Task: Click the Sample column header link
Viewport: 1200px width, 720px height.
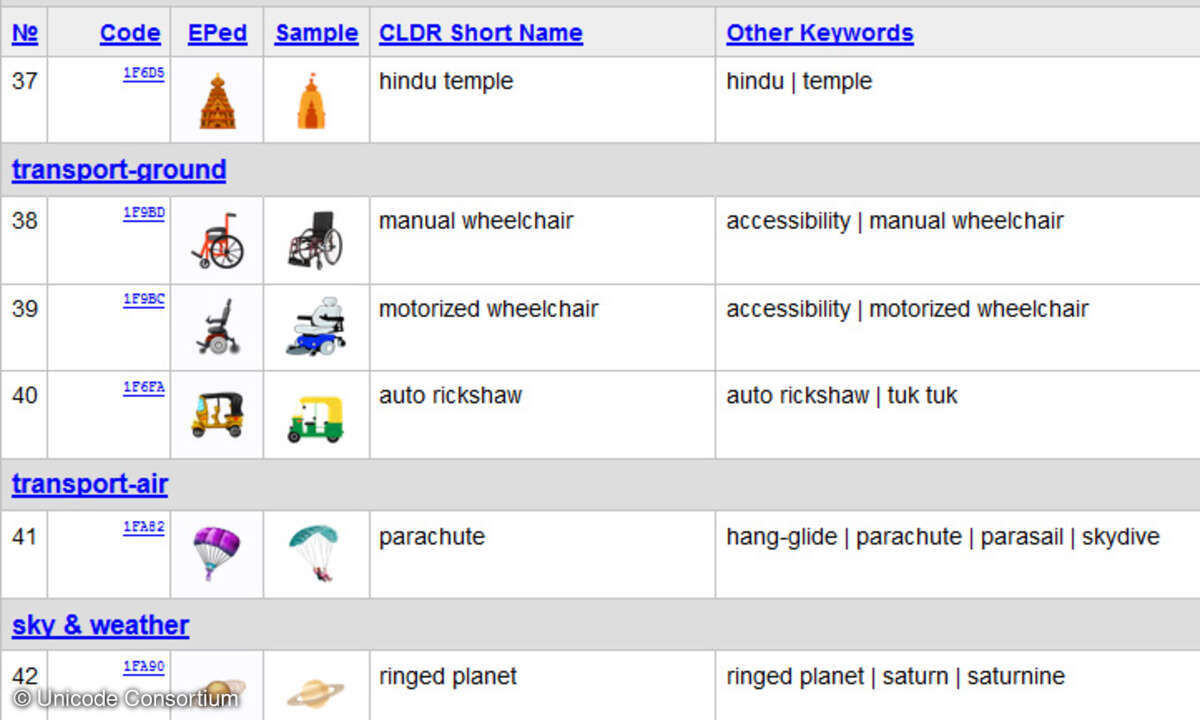Action: (x=316, y=33)
